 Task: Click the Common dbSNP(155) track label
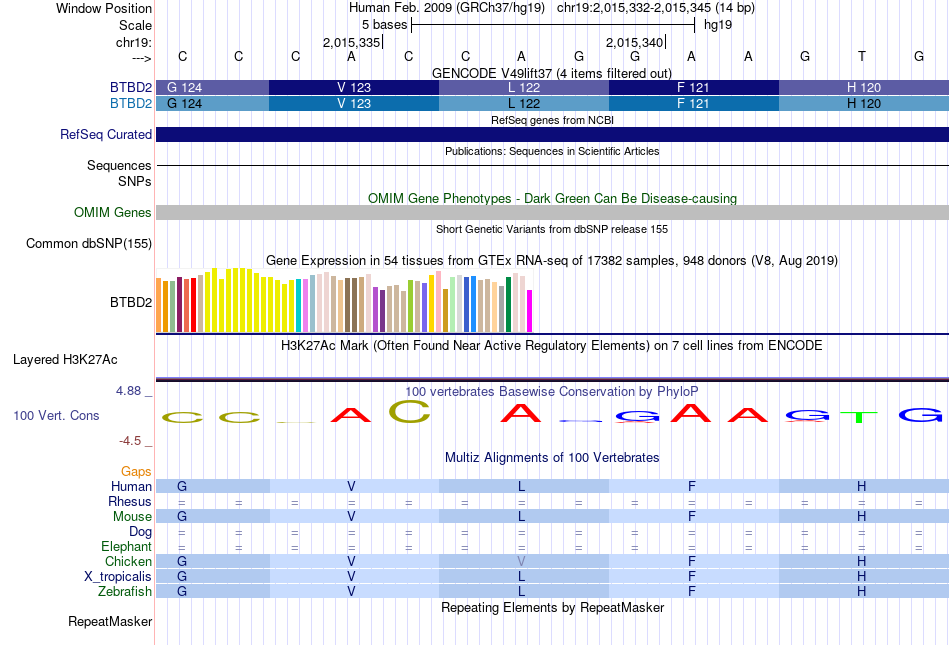click(88, 243)
